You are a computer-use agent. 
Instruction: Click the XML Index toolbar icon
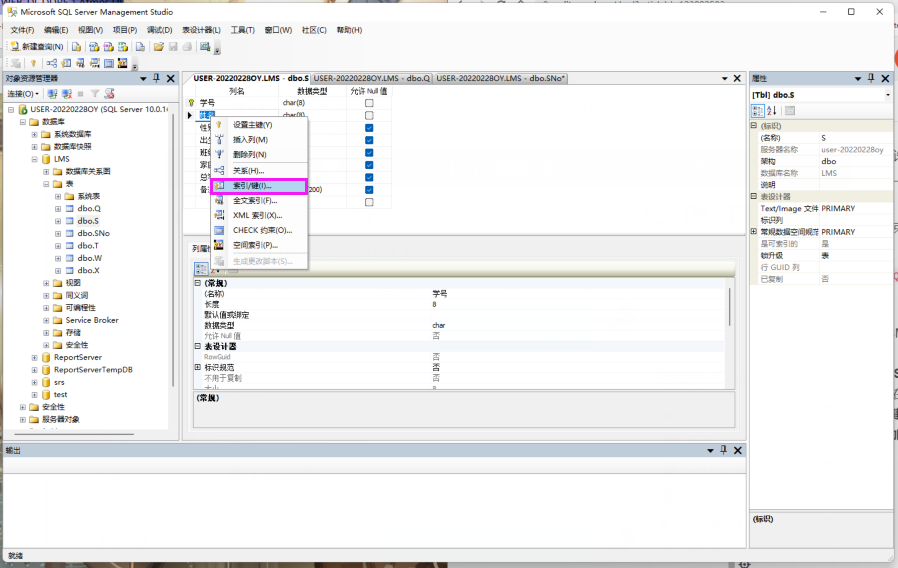point(94,63)
